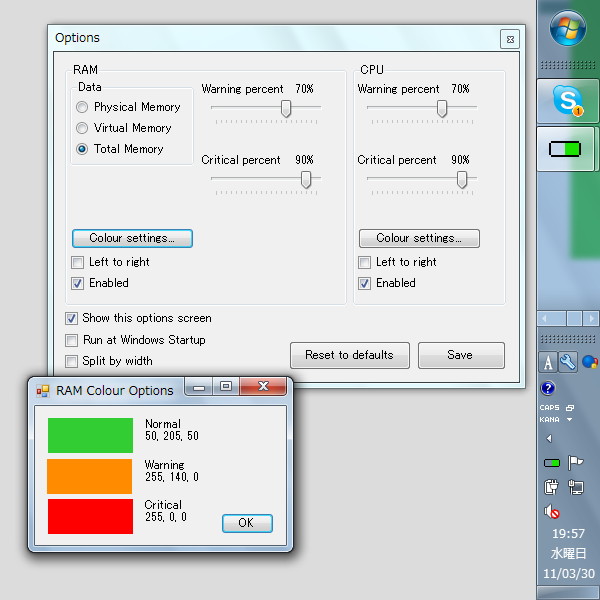Click the RAM Critical percent slider thumb
This screenshot has height=600, width=600.
(x=305, y=179)
